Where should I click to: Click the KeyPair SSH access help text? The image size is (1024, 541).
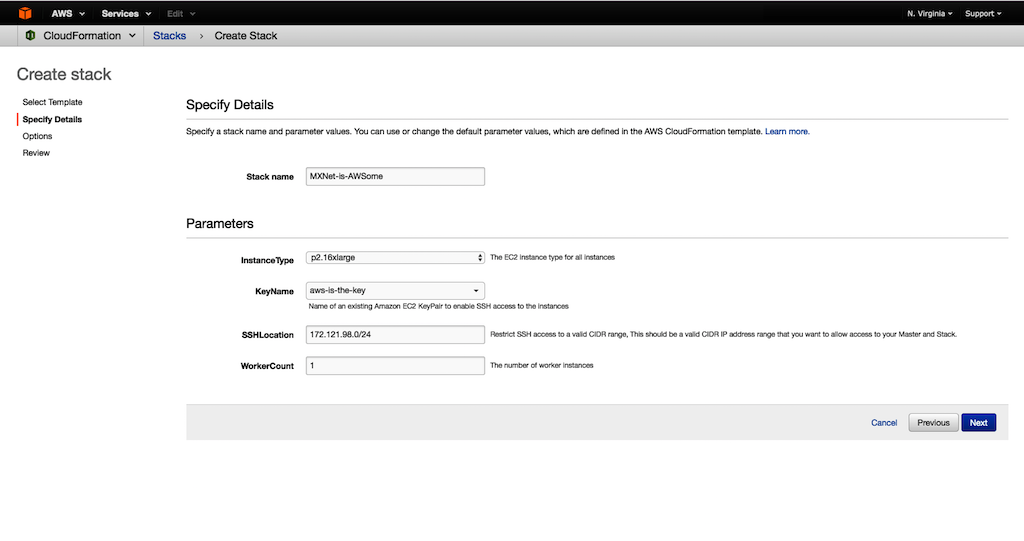[438, 306]
